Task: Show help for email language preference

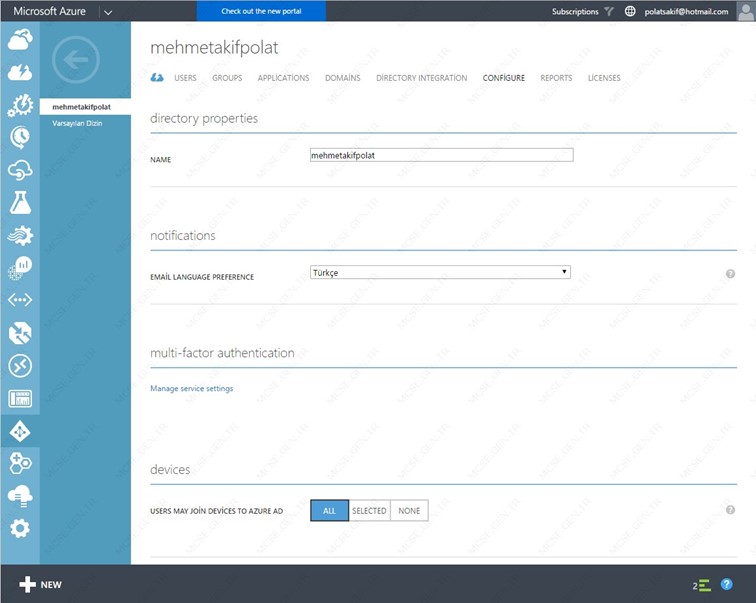Action: click(x=730, y=274)
